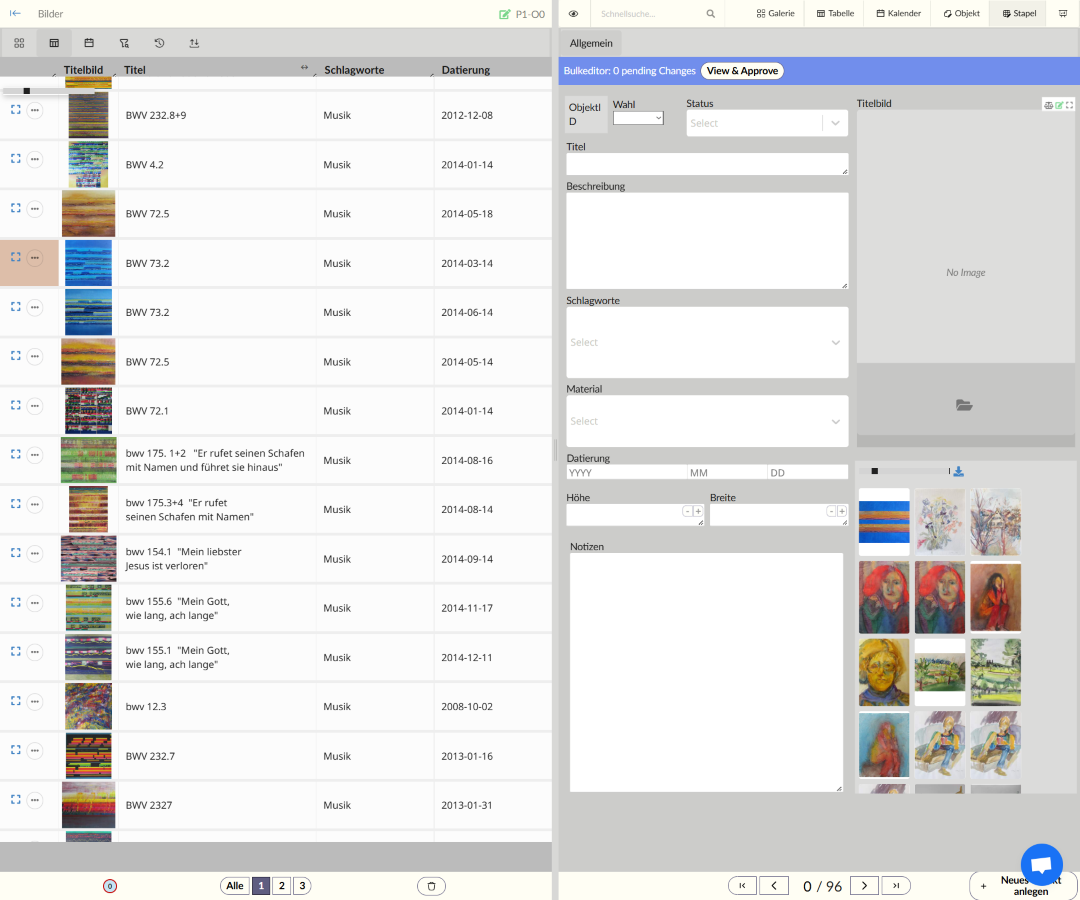Click the trash icon in bottom bar

[x=431, y=886]
